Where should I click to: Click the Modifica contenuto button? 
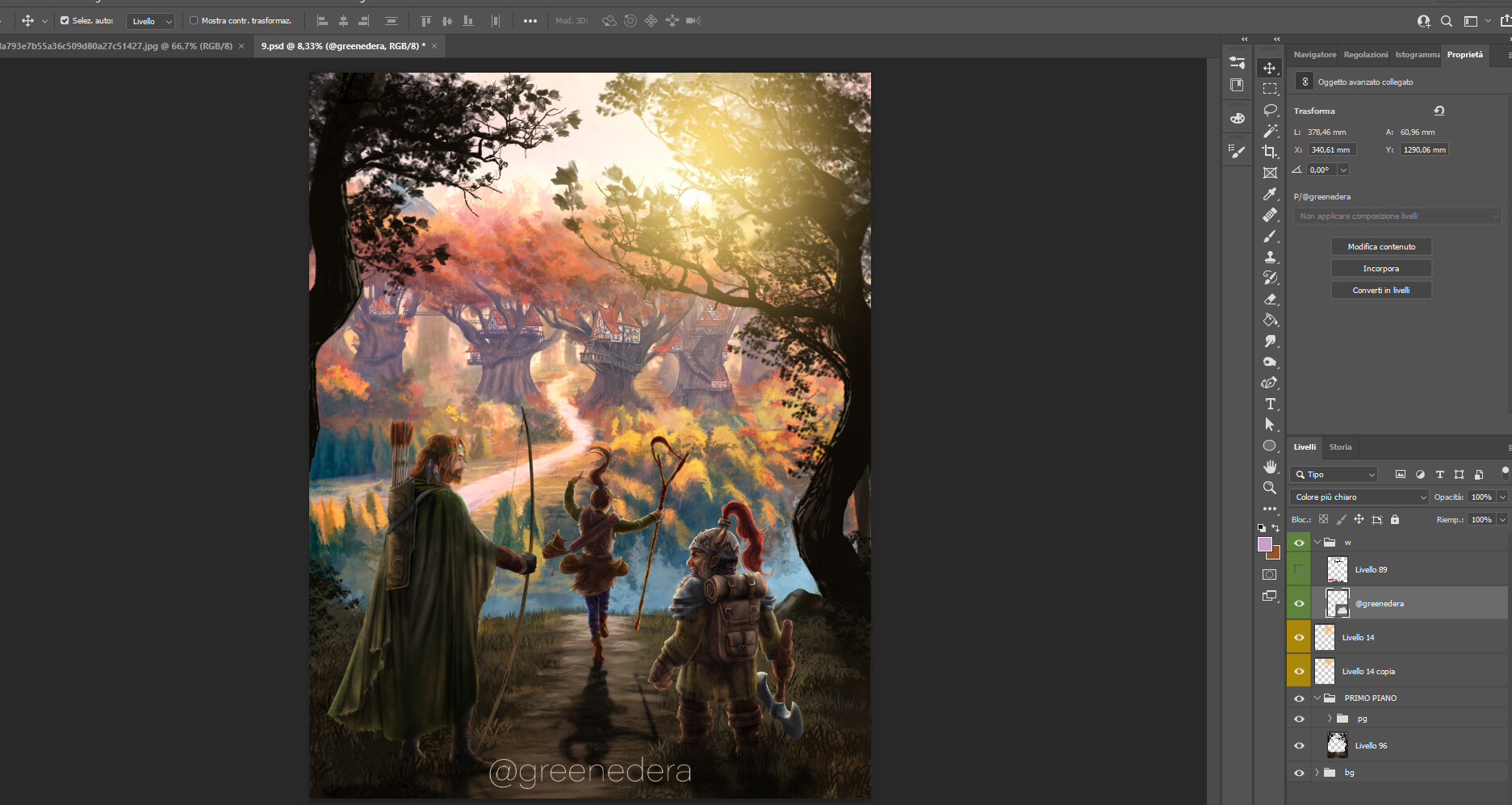1380,247
